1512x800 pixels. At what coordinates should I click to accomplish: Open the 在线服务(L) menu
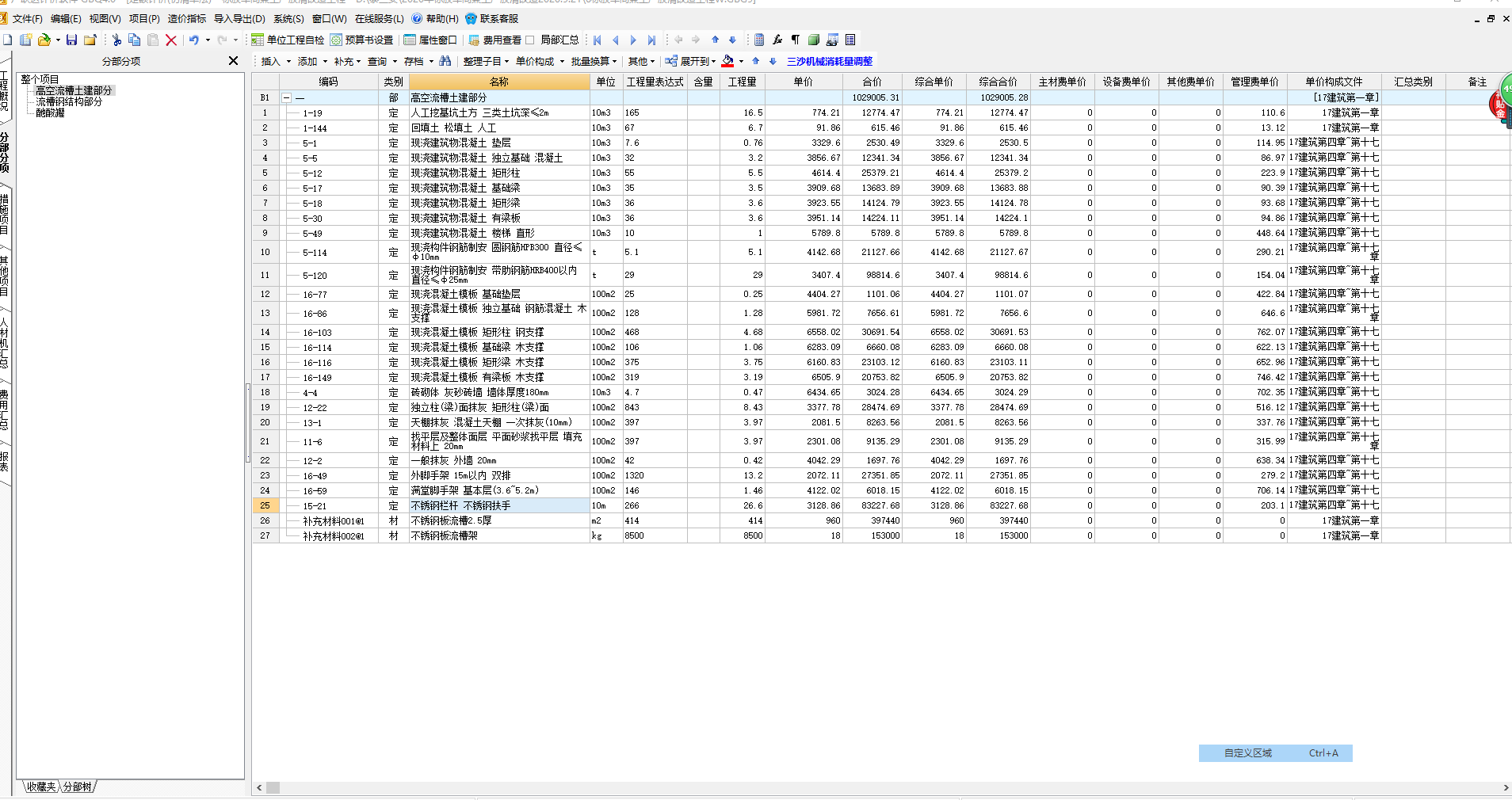coord(379,18)
